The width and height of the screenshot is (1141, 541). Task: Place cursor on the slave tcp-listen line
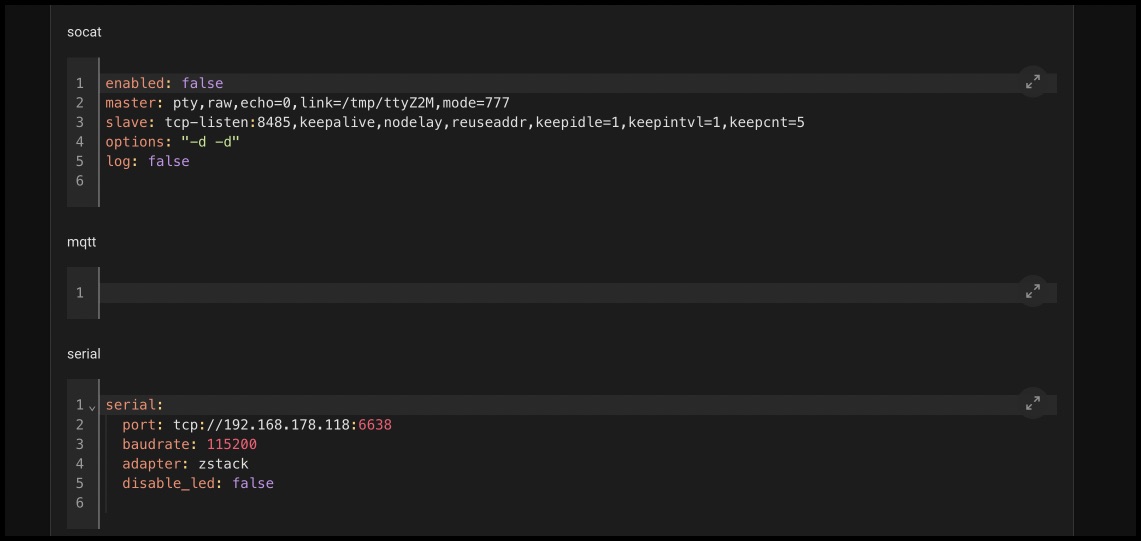[x=455, y=122]
